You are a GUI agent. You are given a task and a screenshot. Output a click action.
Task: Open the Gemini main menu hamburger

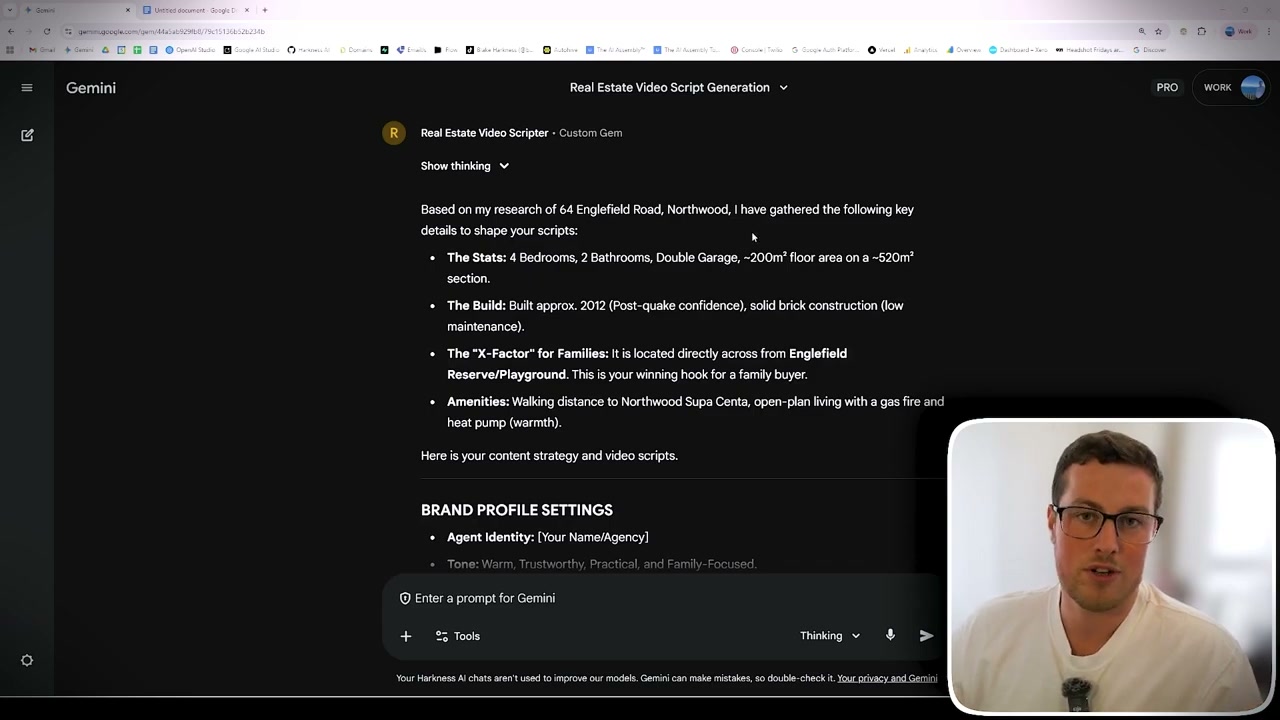click(x=27, y=88)
